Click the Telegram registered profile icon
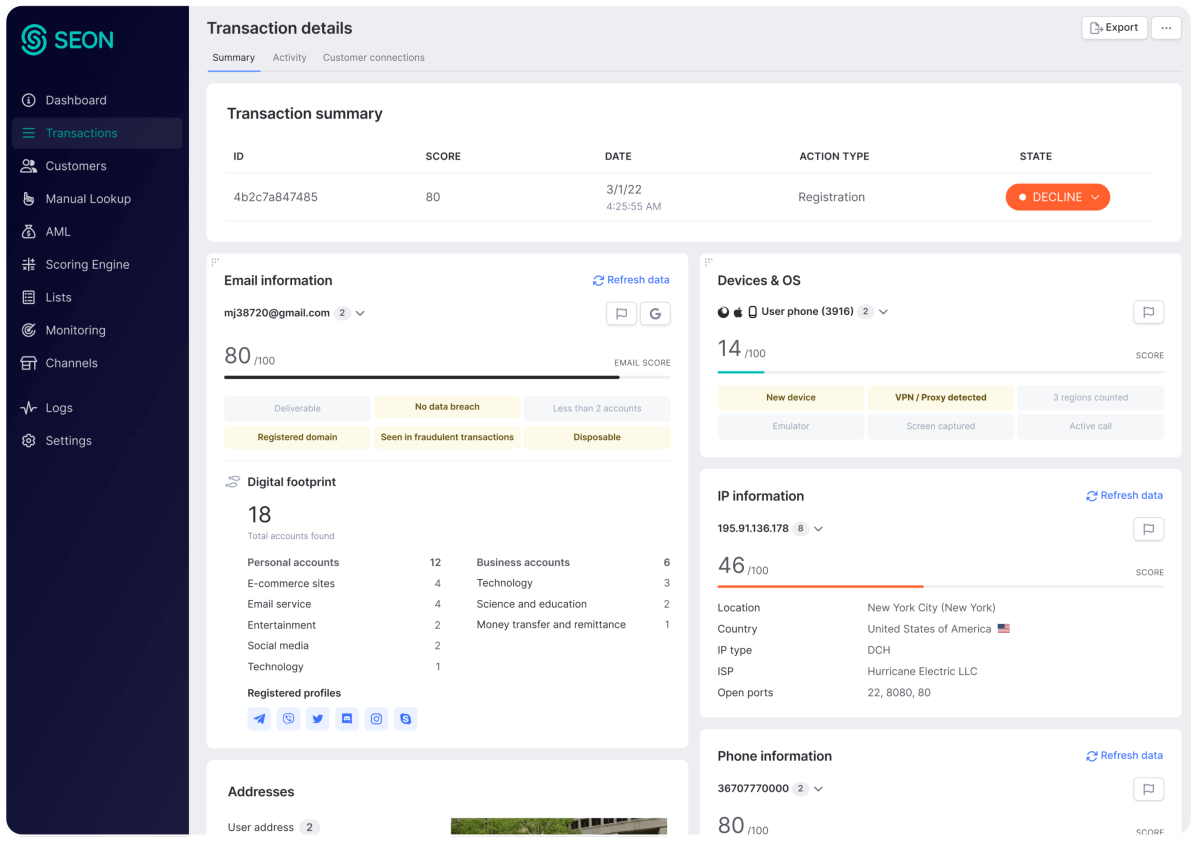This screenshot has width=1200, height=841. coord(260,718)
